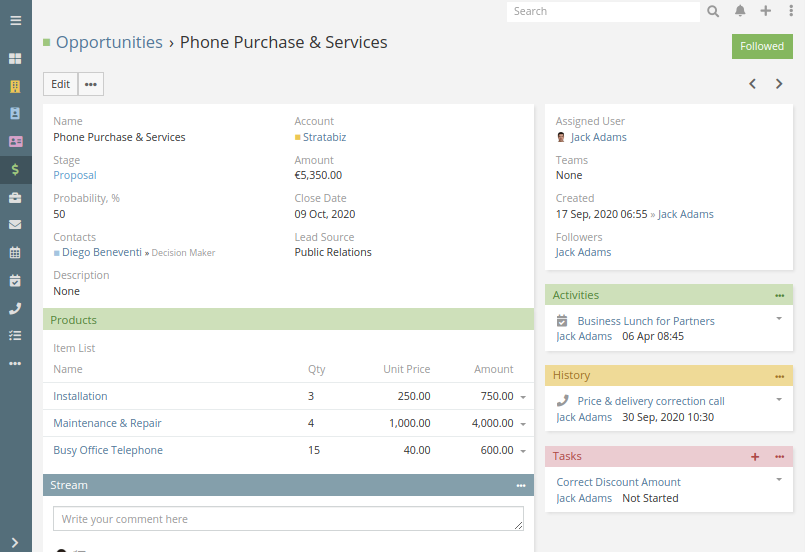Open Leads ID card icon in sidebar
Screen dimensions: 805x552
[15, 141]
